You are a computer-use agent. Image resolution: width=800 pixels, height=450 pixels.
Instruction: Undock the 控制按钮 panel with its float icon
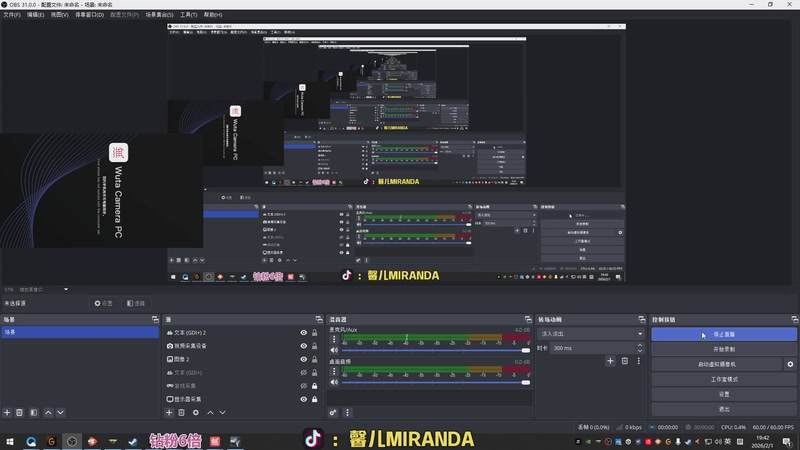[794, 319]
